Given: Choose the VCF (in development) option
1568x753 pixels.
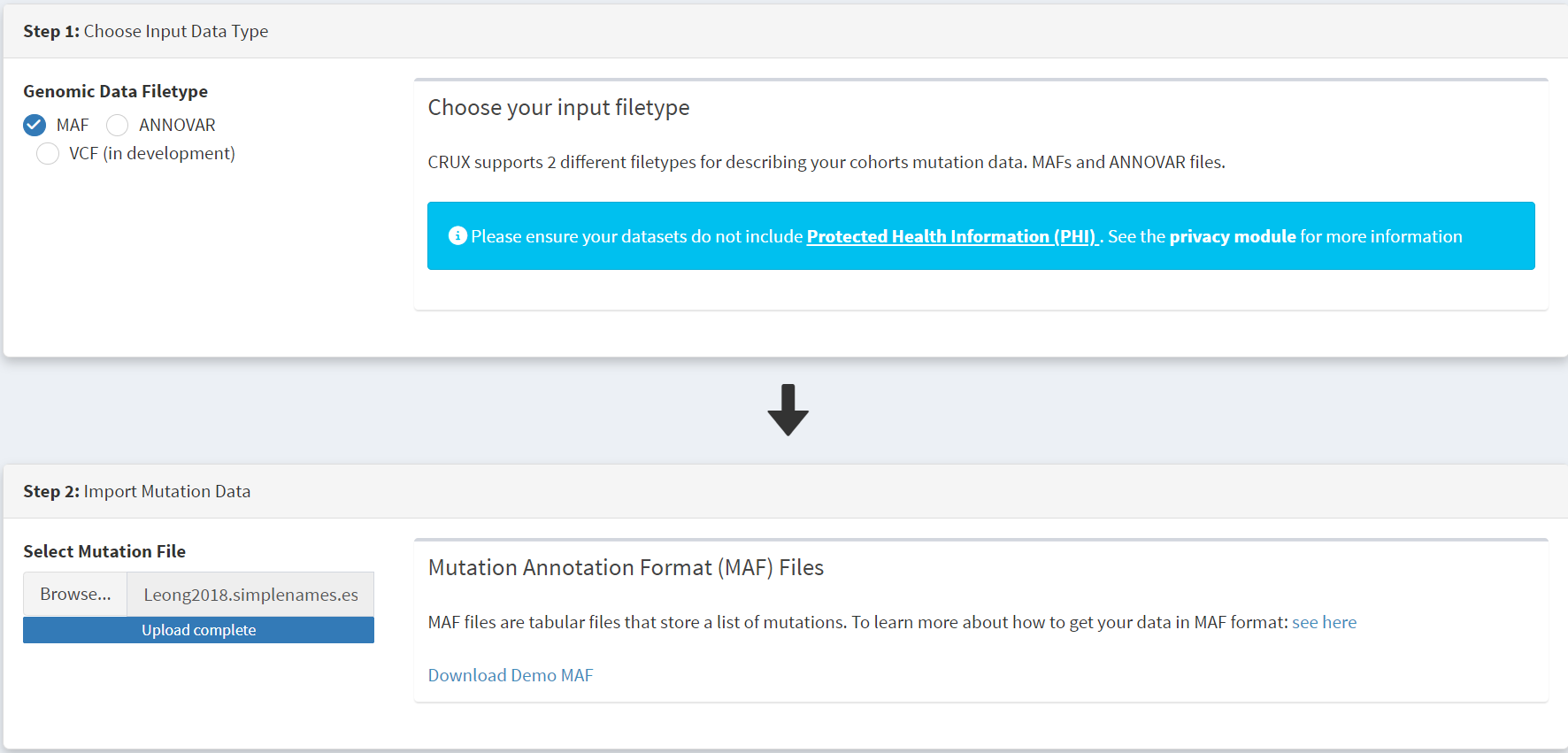Looking at the screenshot, I should click(x=48, y=153).
